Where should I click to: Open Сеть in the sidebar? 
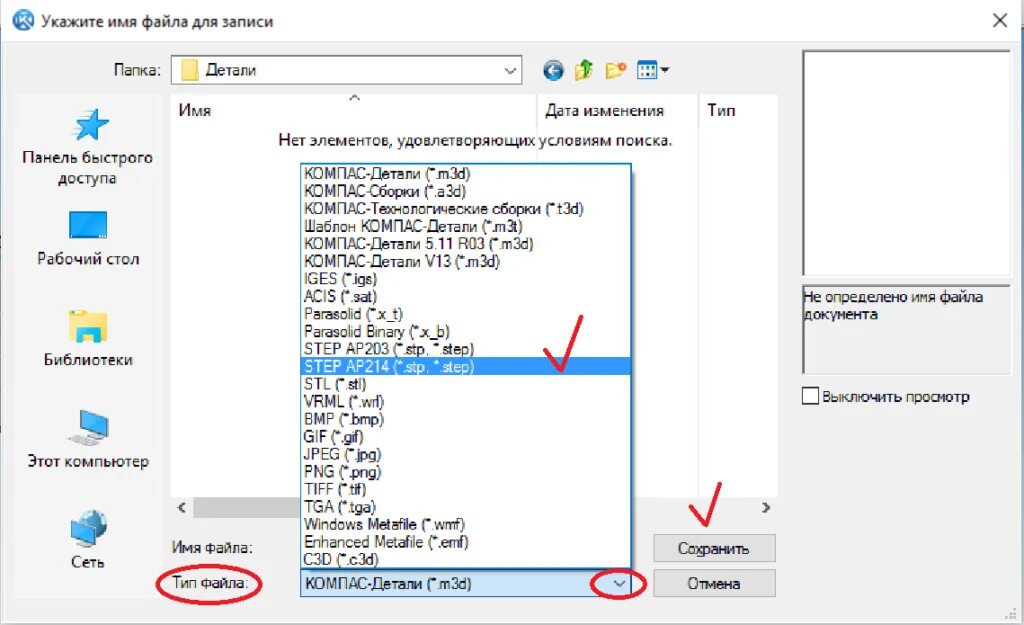pos(88,540)
